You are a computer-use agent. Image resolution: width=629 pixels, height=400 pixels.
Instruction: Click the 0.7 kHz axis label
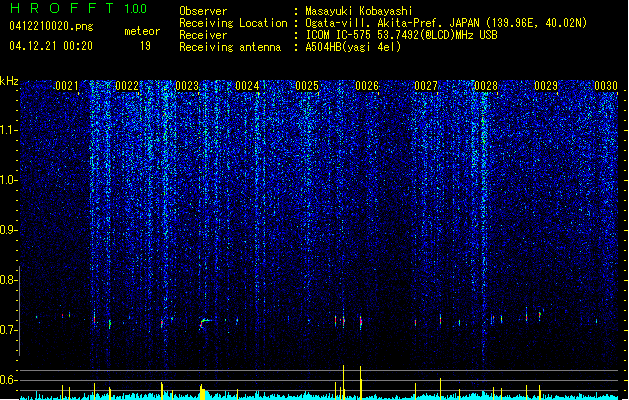pyautogui.click(x=9, y=330)
